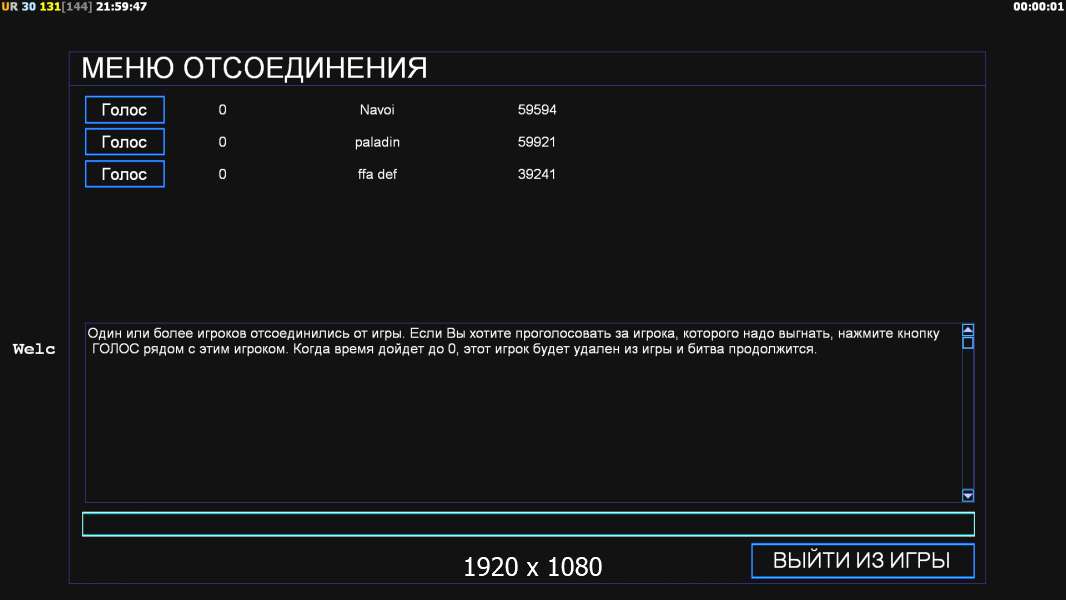This screenshot has width=1066, height=600.
Task: Click ВЫЙТИ ИЗ ИГРЫ button
Action: click(862, 561)
